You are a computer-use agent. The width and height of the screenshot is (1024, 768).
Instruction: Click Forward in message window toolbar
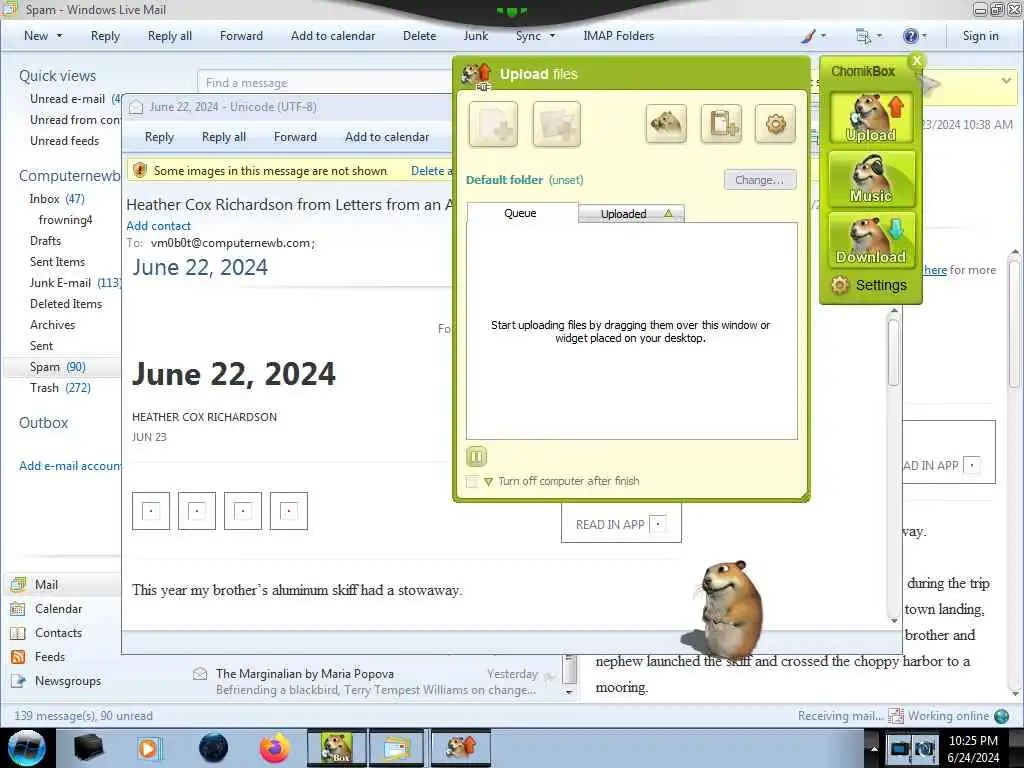coord(295,137)
